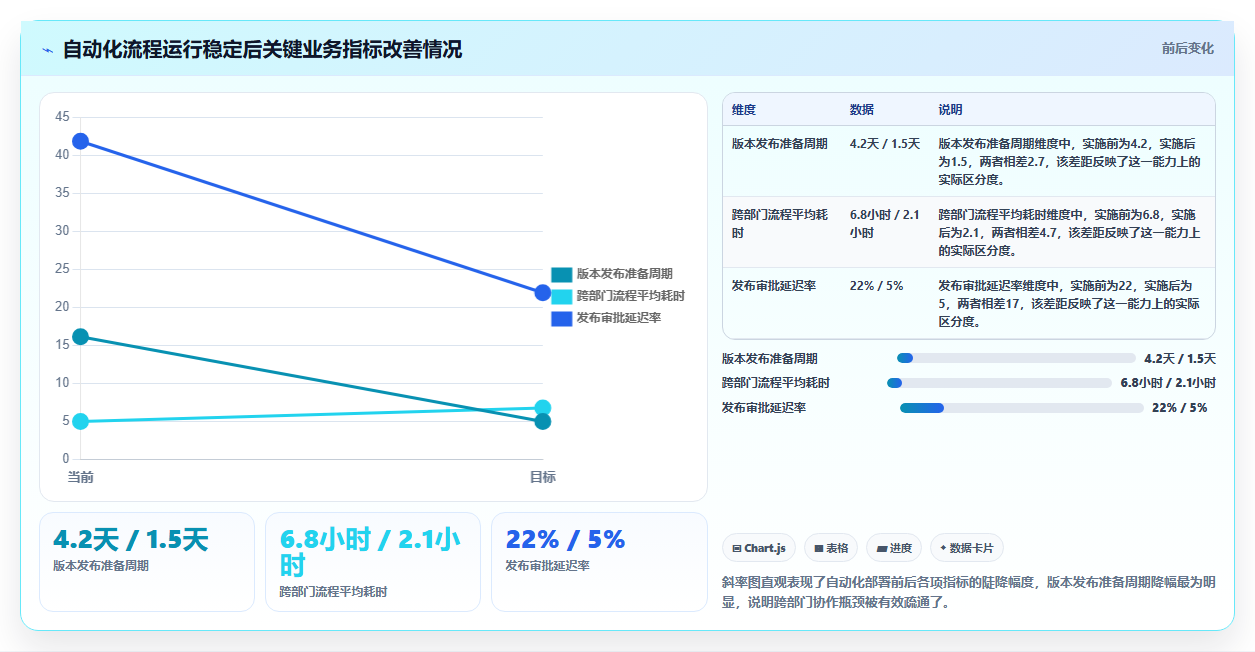
Task: Click the 数据 column header
Action: pyautogui.click(x=862, y=109)
